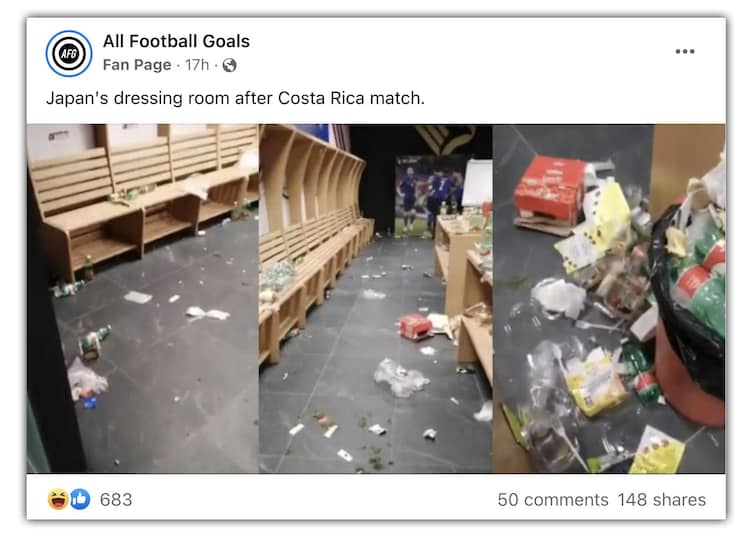Click the blue Like thumbs-up reaction icon
Image resolution: width=750 pixels, height=543 pixels.
point(79,499)
